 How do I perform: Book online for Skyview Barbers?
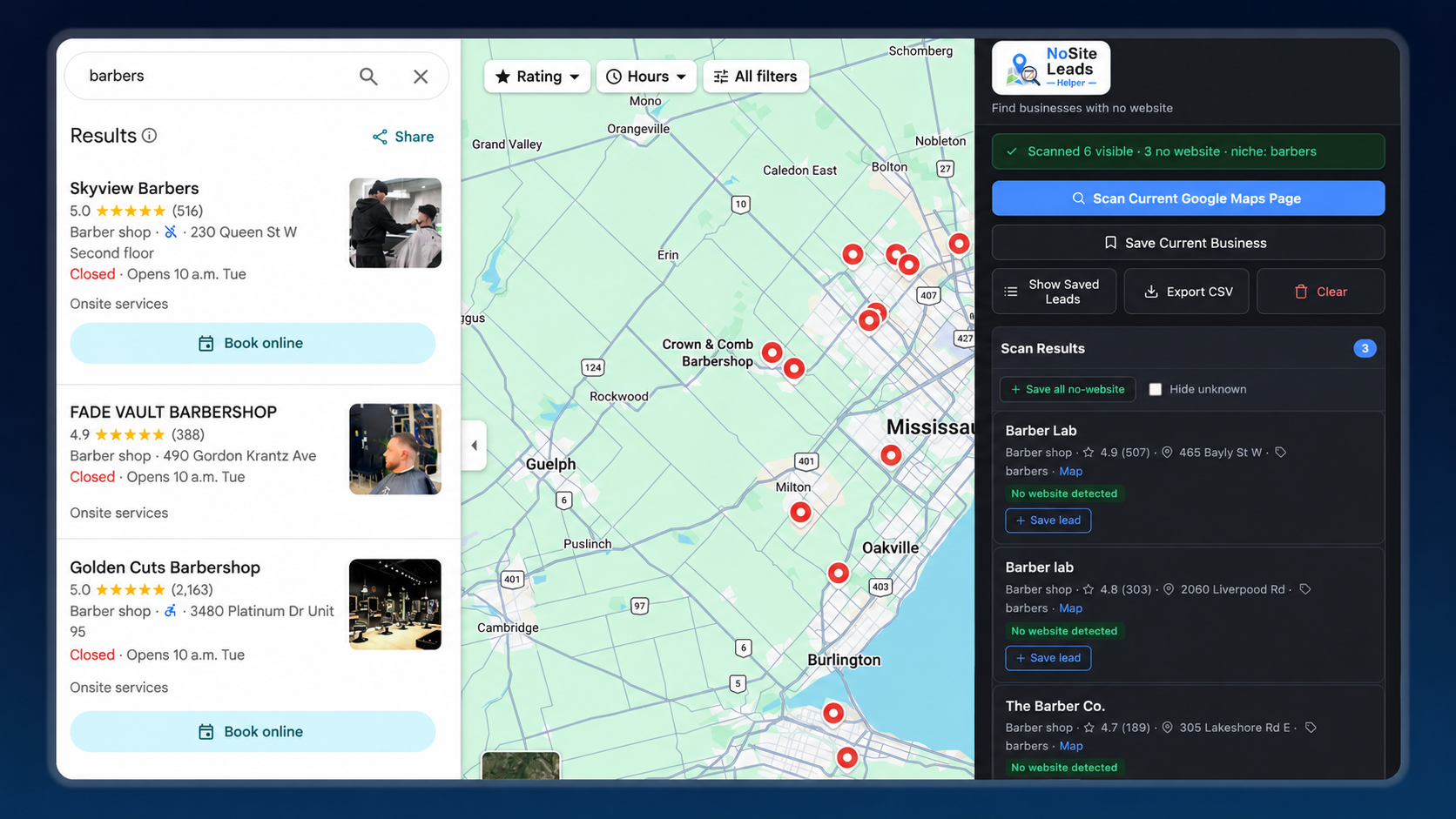253,343
